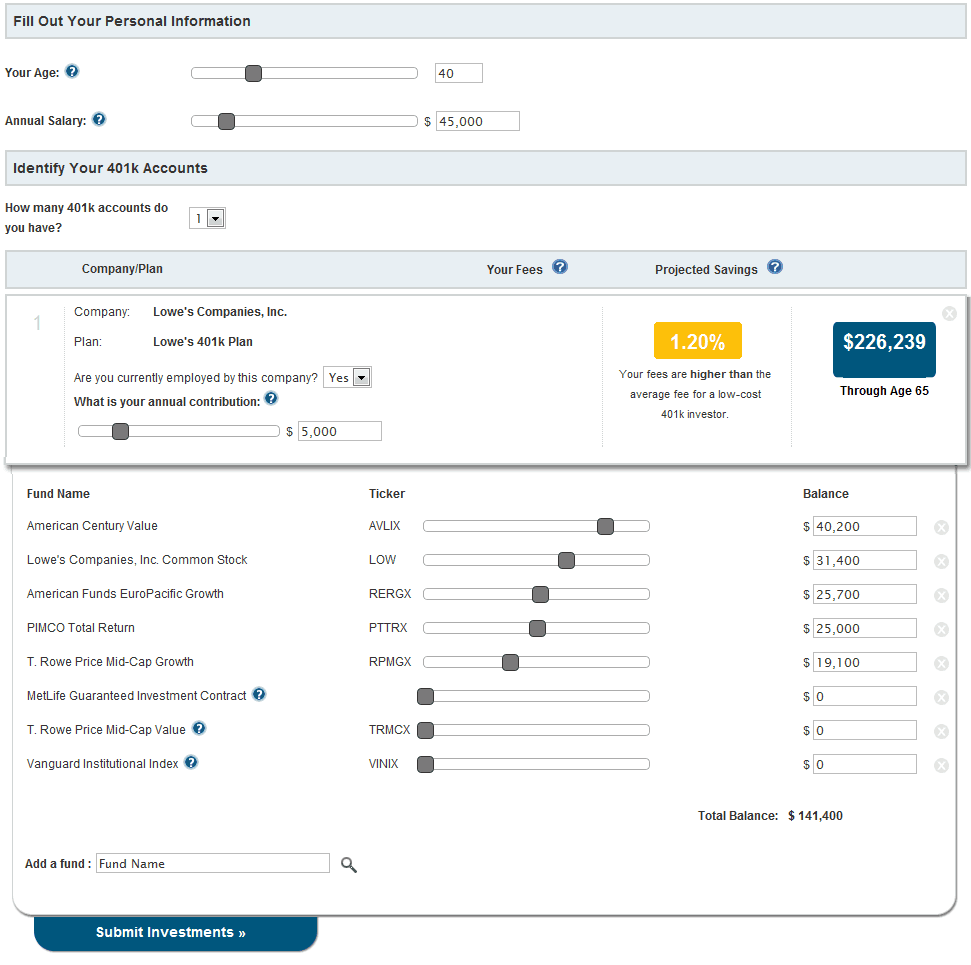Click the 1.20% fees badge
The height and width of the screenshot is (965, 971).
pyautogui.click(x=697, y=341)
